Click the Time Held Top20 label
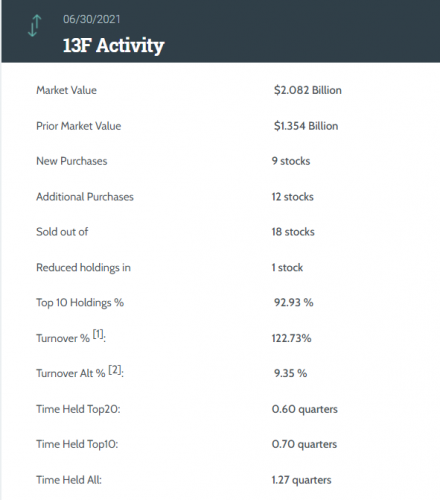 (78, 409)
